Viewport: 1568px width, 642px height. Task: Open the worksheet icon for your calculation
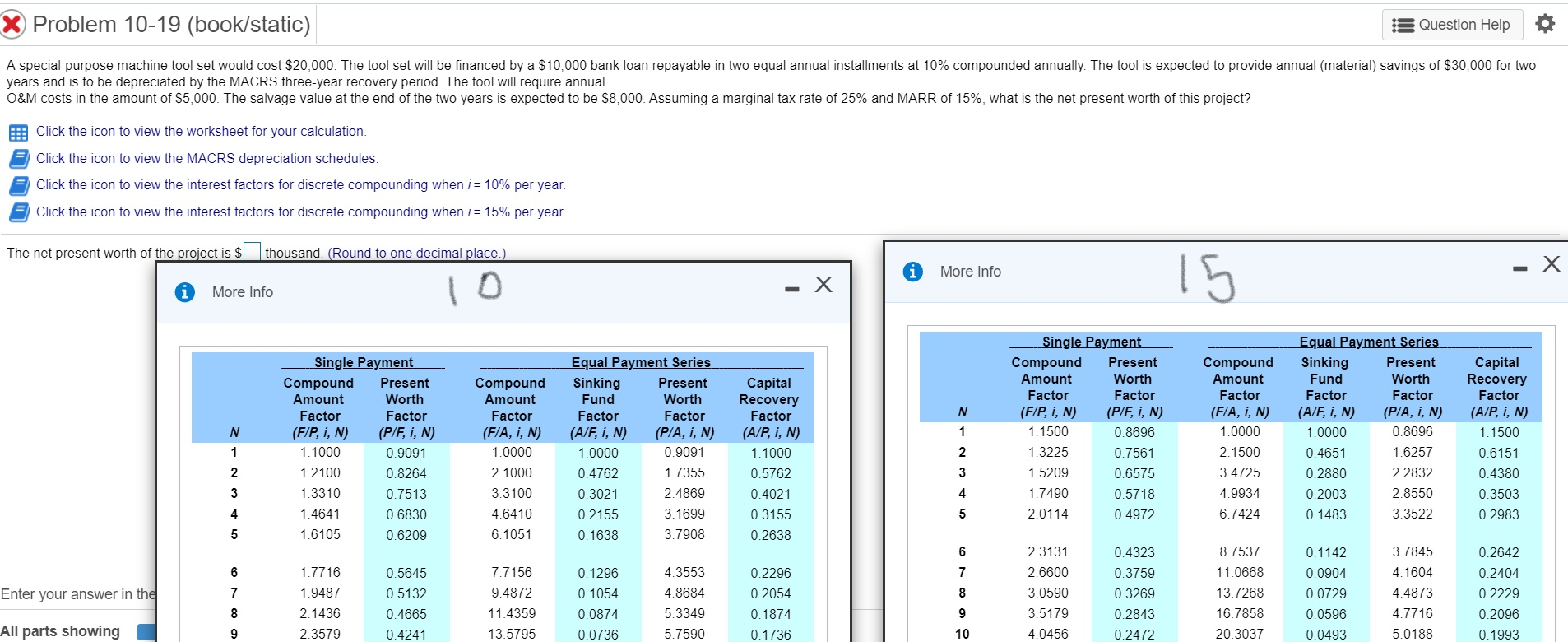[18, 133]
